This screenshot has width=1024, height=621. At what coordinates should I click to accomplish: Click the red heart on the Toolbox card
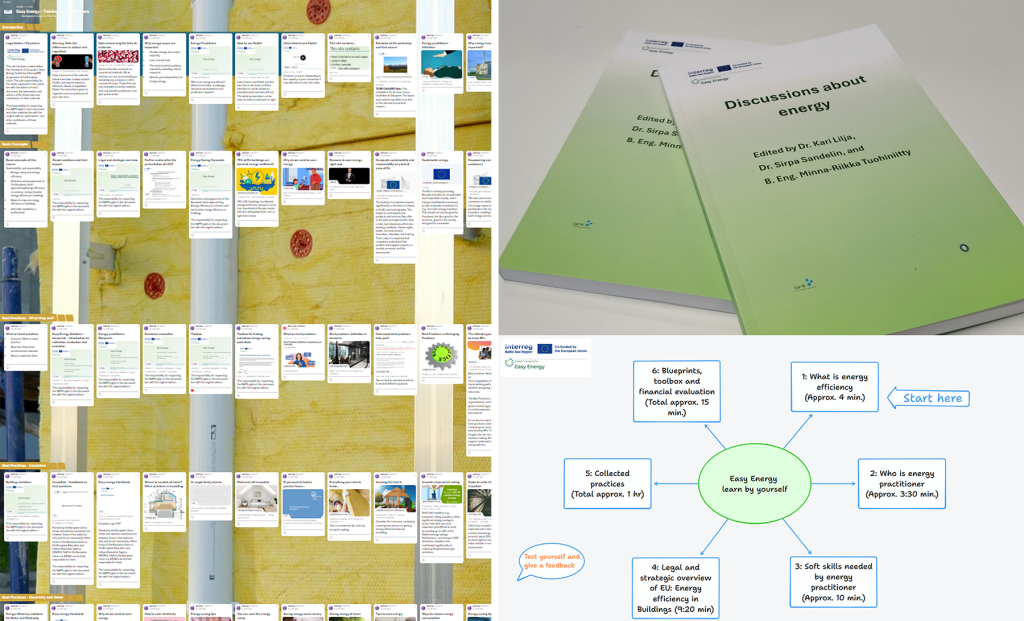coord(193,390)
